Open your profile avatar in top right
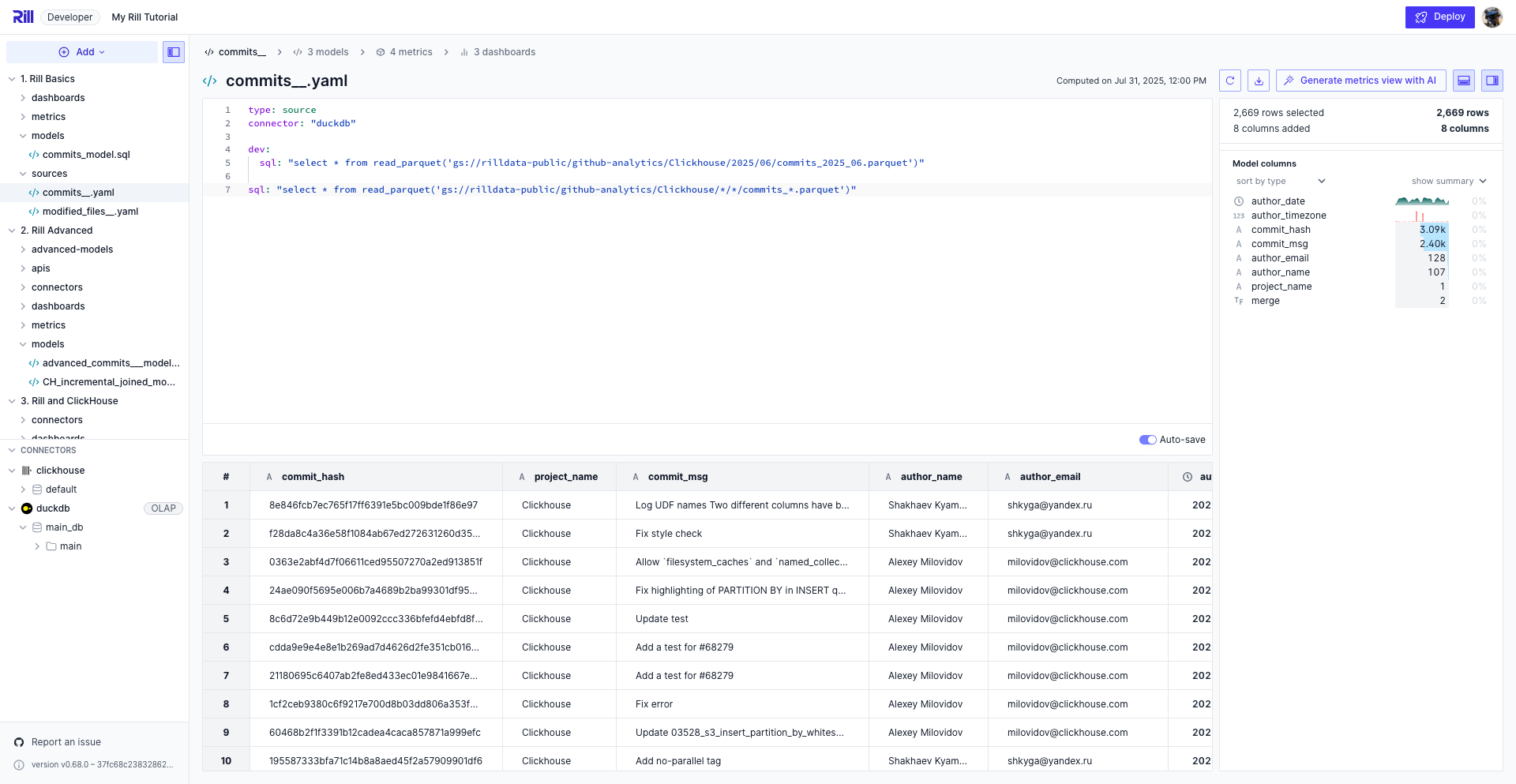 [1492, 16]
